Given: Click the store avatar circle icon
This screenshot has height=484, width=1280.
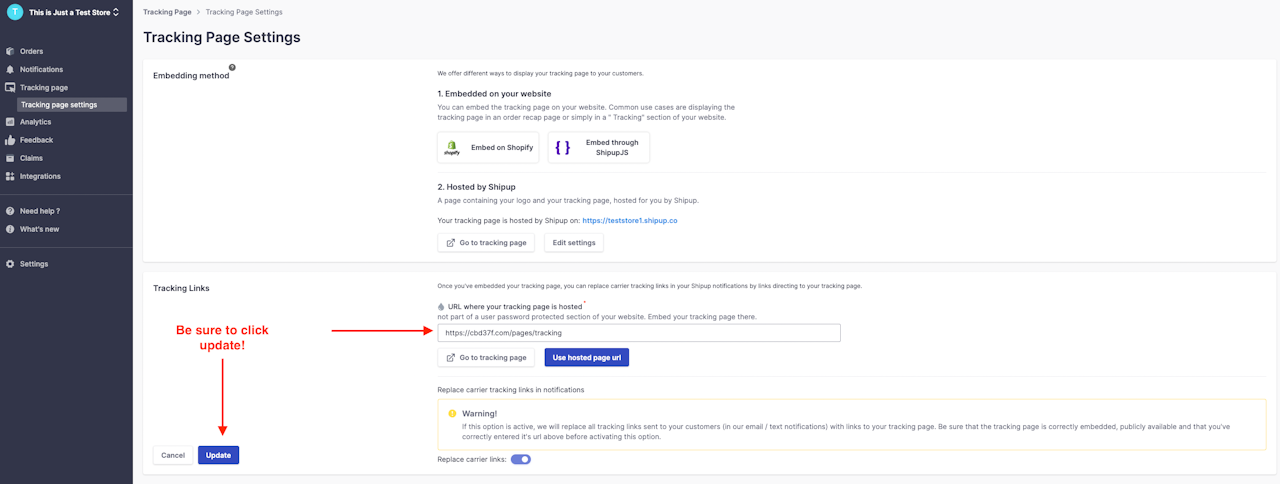Looking at the screenshot, I should coord(14,12).
